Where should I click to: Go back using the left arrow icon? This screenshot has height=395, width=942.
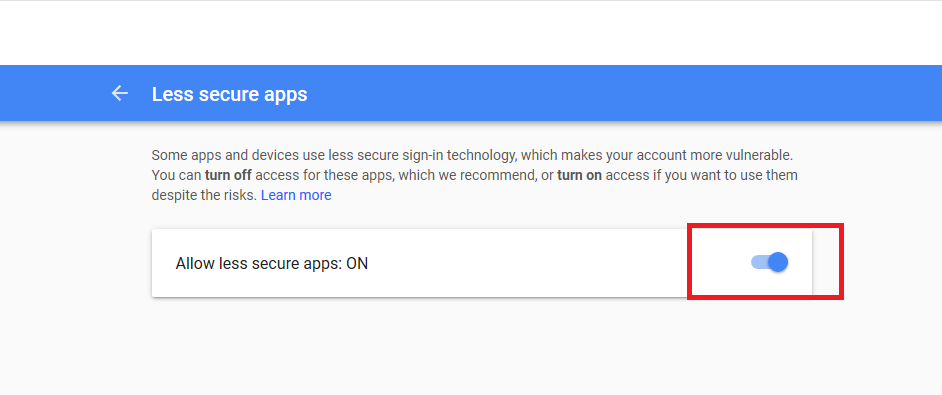click(x=120, y=93)
